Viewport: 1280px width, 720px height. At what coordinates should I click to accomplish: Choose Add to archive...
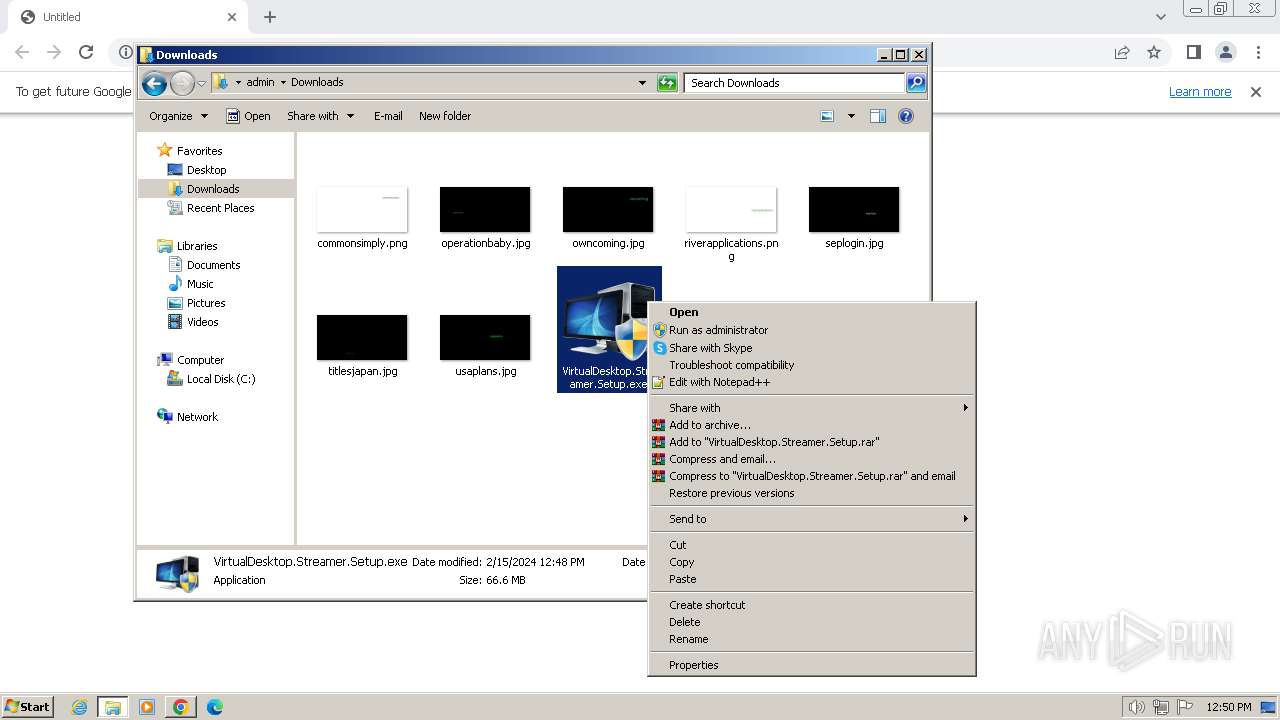[812, 425]
